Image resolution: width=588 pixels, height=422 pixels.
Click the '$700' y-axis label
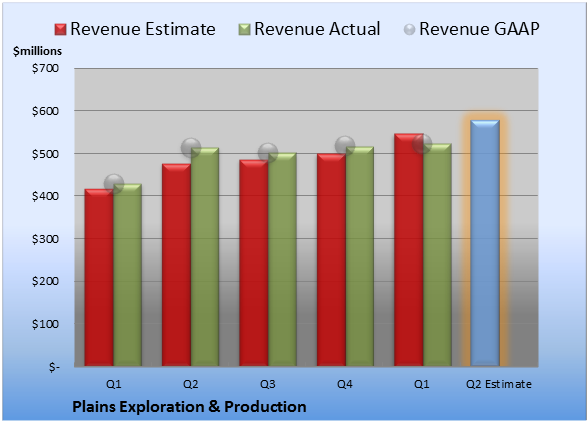pos(45,68)
